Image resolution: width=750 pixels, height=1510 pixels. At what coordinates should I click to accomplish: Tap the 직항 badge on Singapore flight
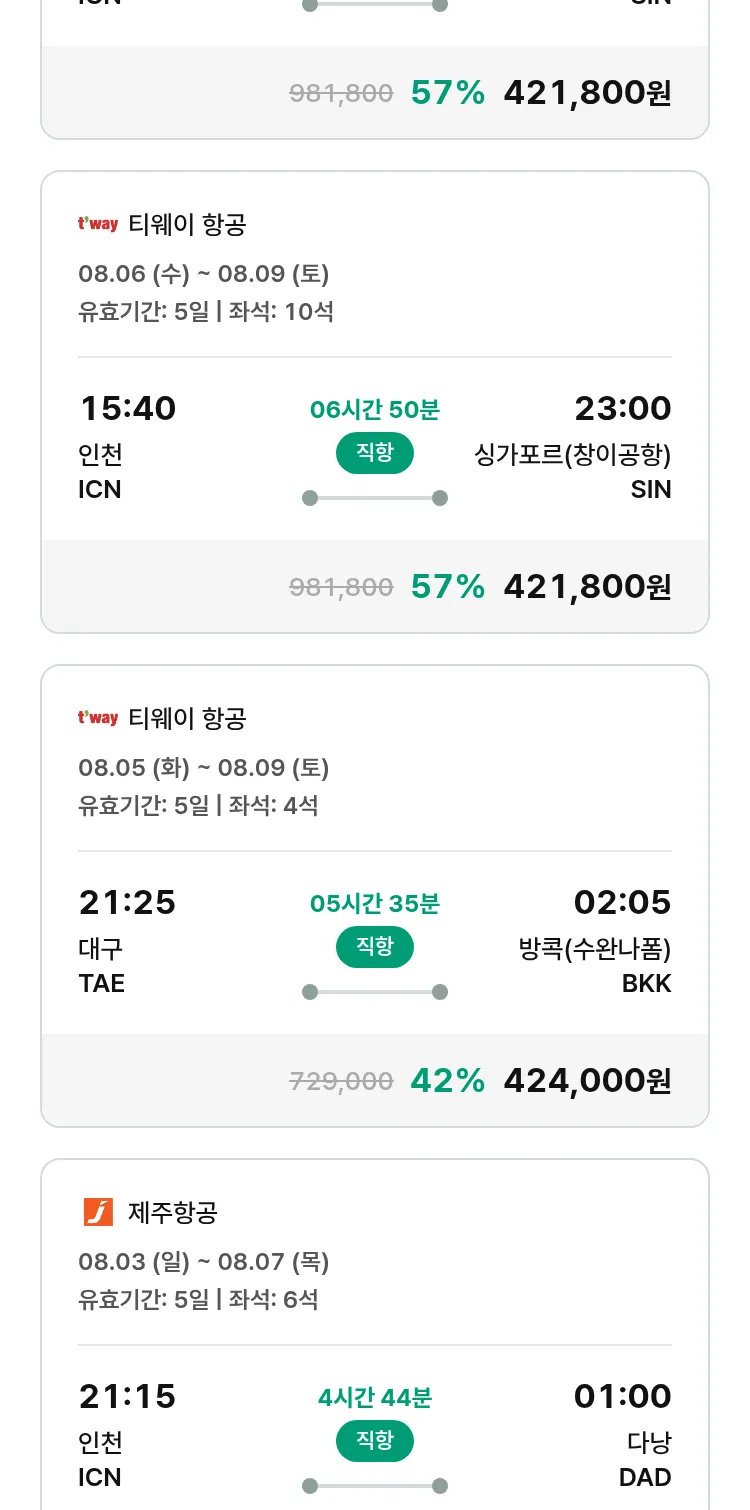[374, 453]
